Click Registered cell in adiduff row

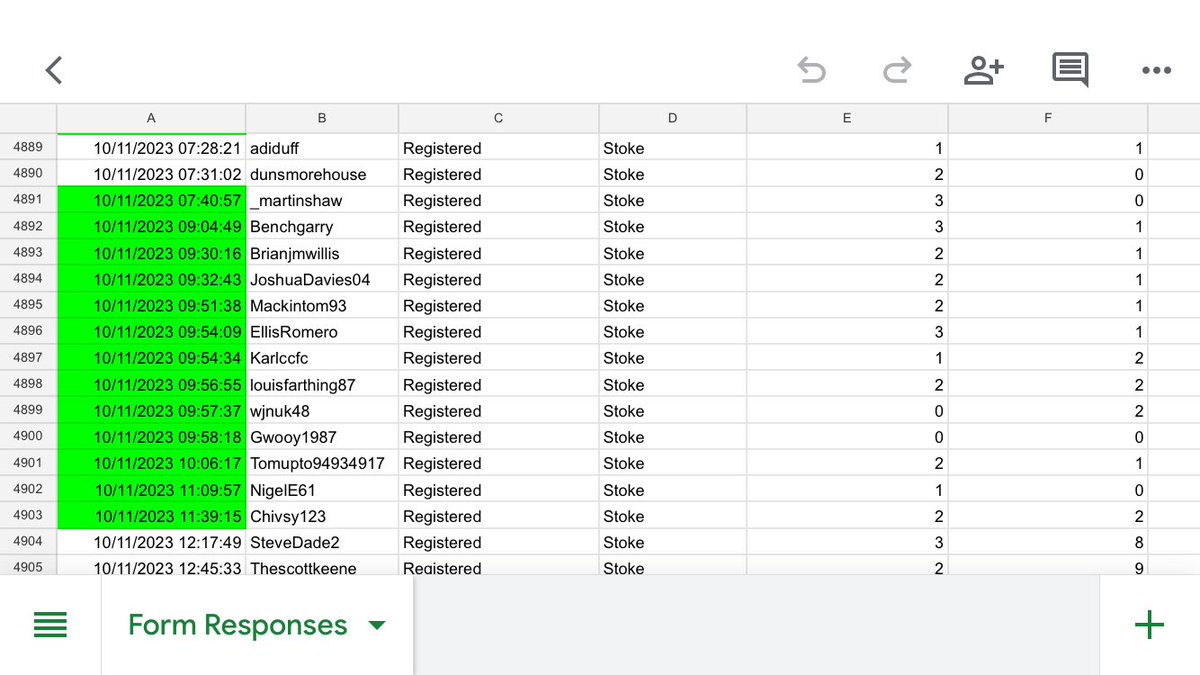pos(498,148)
